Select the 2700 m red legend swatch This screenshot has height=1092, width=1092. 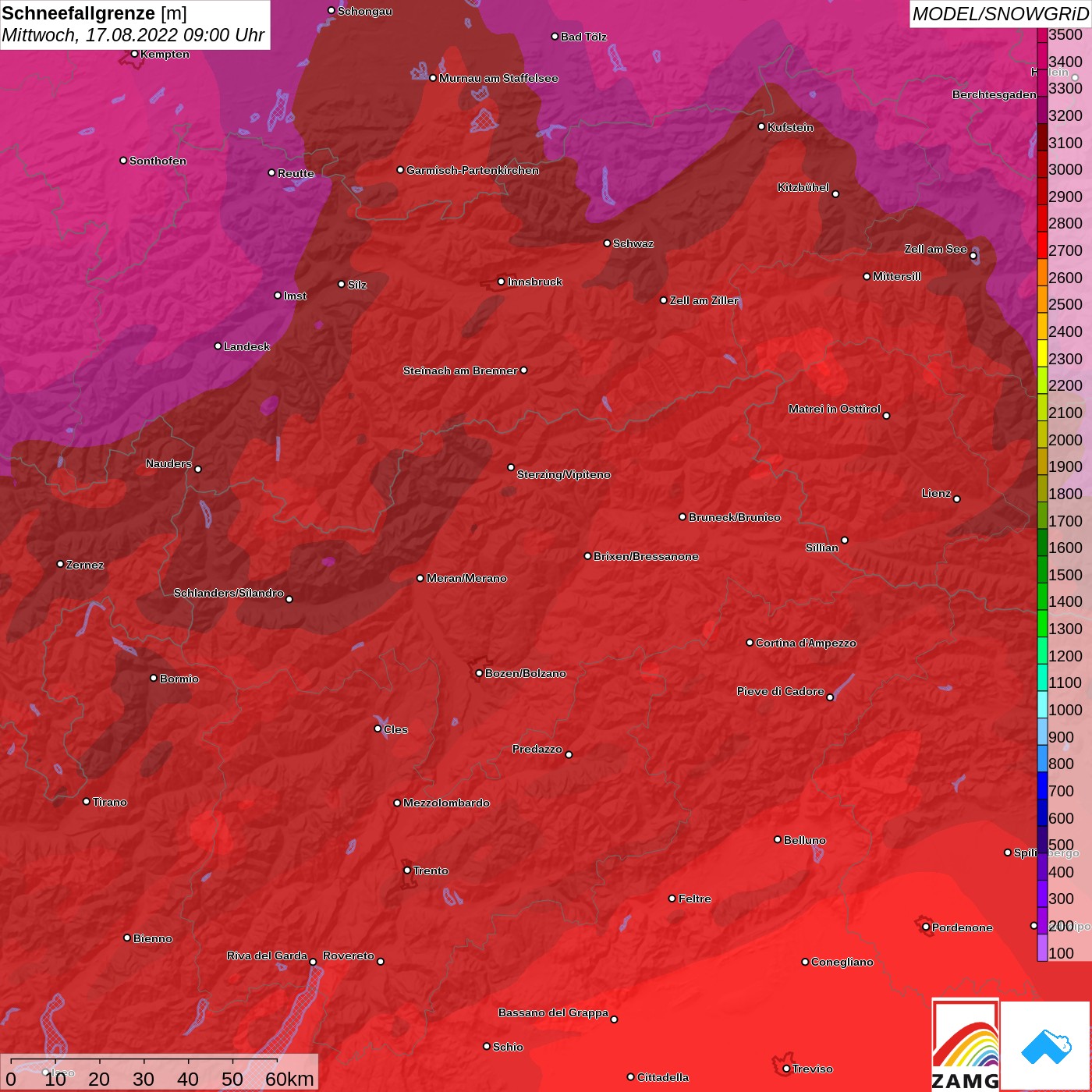pyautogui.click(x=1042, y=245)
